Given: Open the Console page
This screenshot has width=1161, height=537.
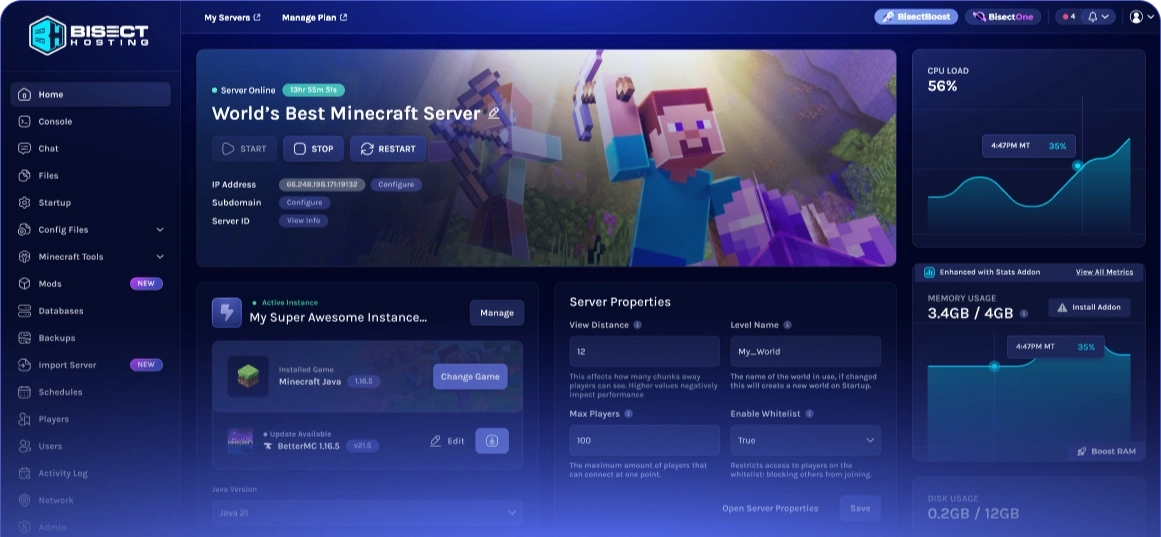Looking at the screenshot, I should [x=90, y=121].
